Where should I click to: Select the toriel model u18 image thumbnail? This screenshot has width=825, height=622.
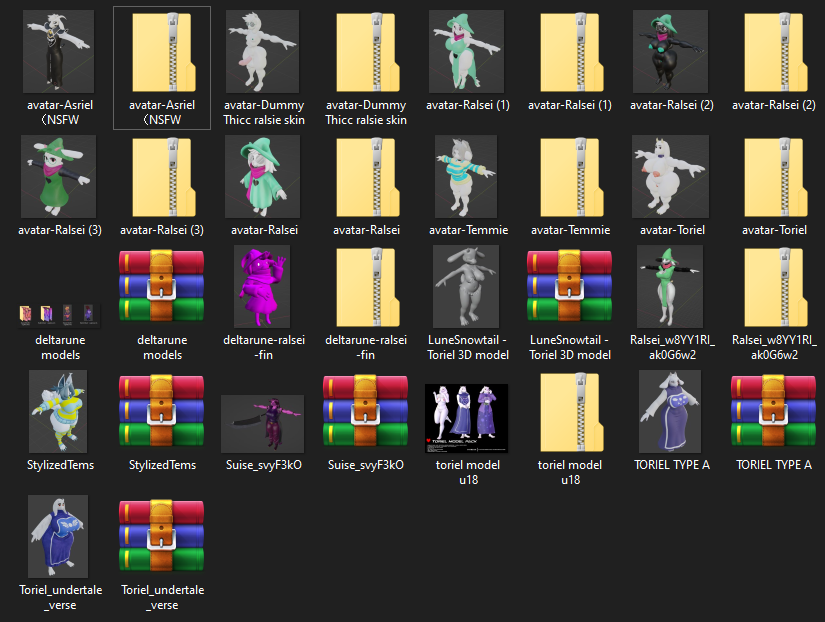(467, 418)
